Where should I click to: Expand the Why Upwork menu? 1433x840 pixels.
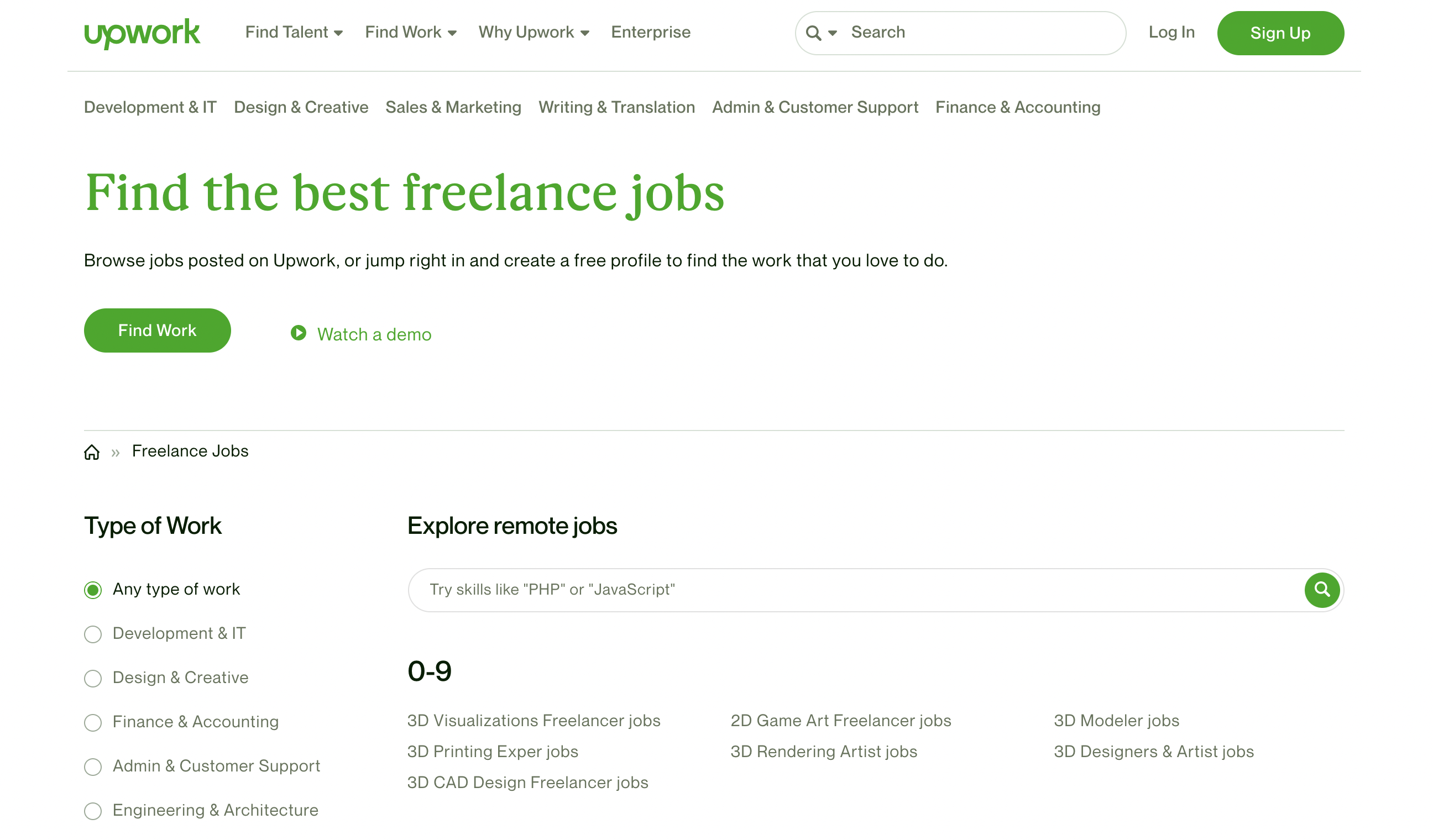coord(534,33)
